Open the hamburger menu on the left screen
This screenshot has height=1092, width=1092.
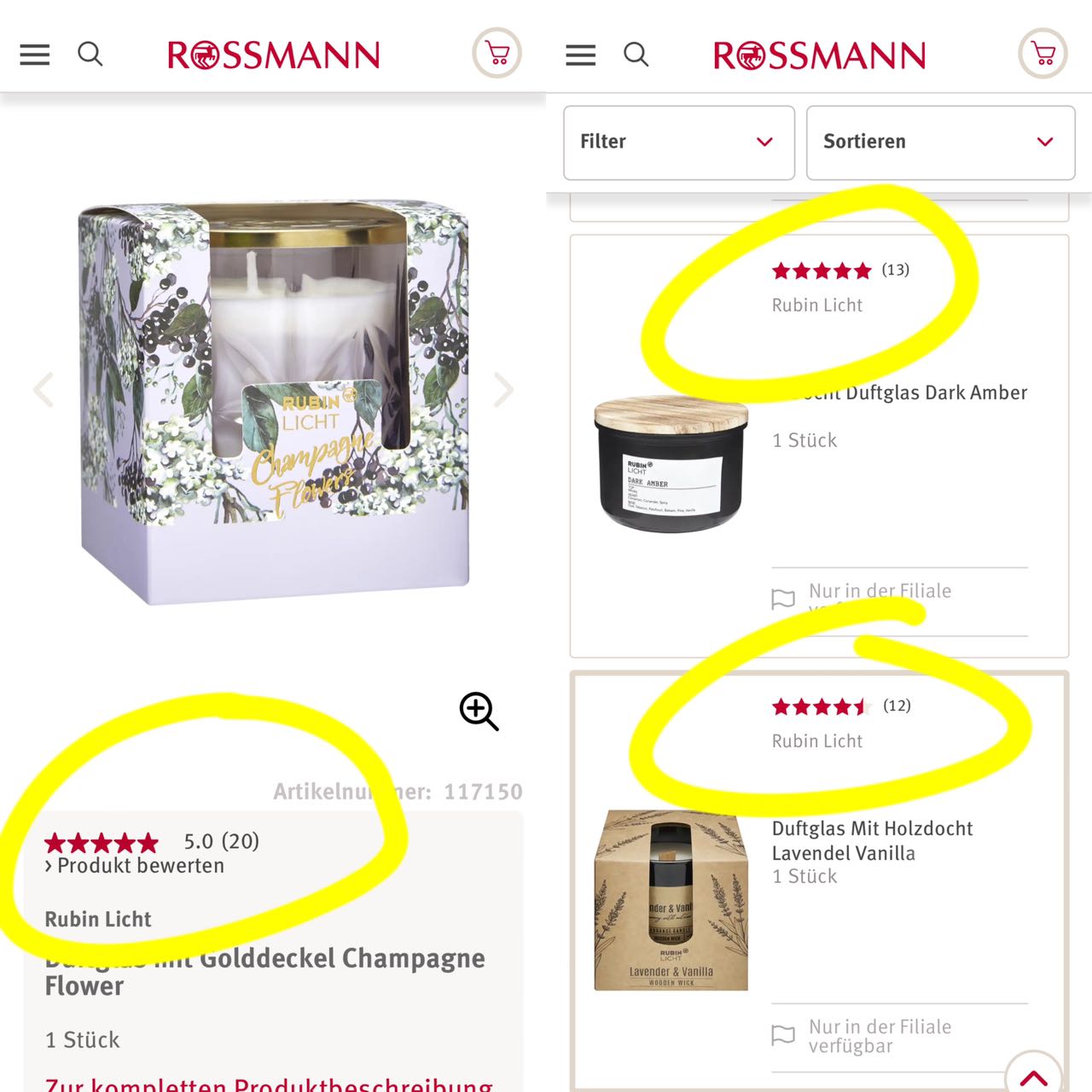(x=35, y=55)
